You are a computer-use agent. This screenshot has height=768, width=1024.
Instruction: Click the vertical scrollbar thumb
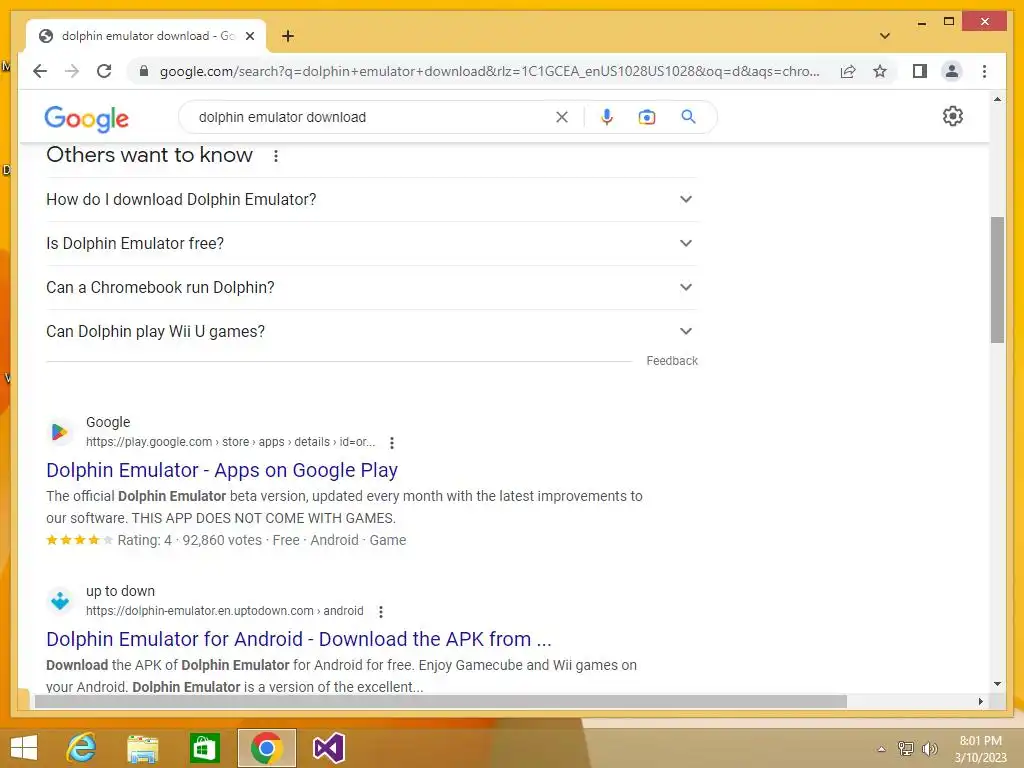tap(997, 280)
